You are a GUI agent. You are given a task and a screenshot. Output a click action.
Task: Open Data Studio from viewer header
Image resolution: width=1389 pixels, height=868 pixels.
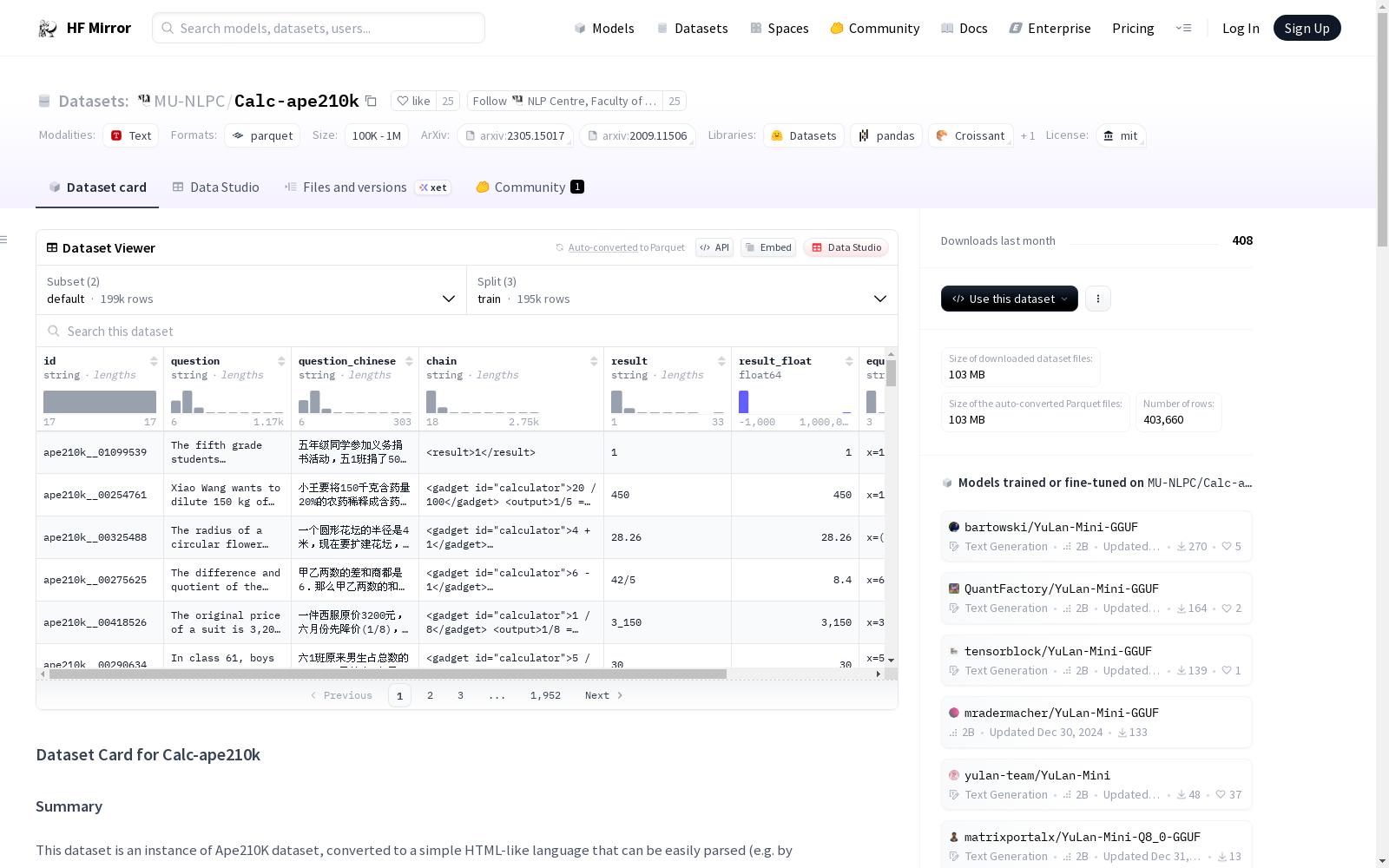[846, 247]
